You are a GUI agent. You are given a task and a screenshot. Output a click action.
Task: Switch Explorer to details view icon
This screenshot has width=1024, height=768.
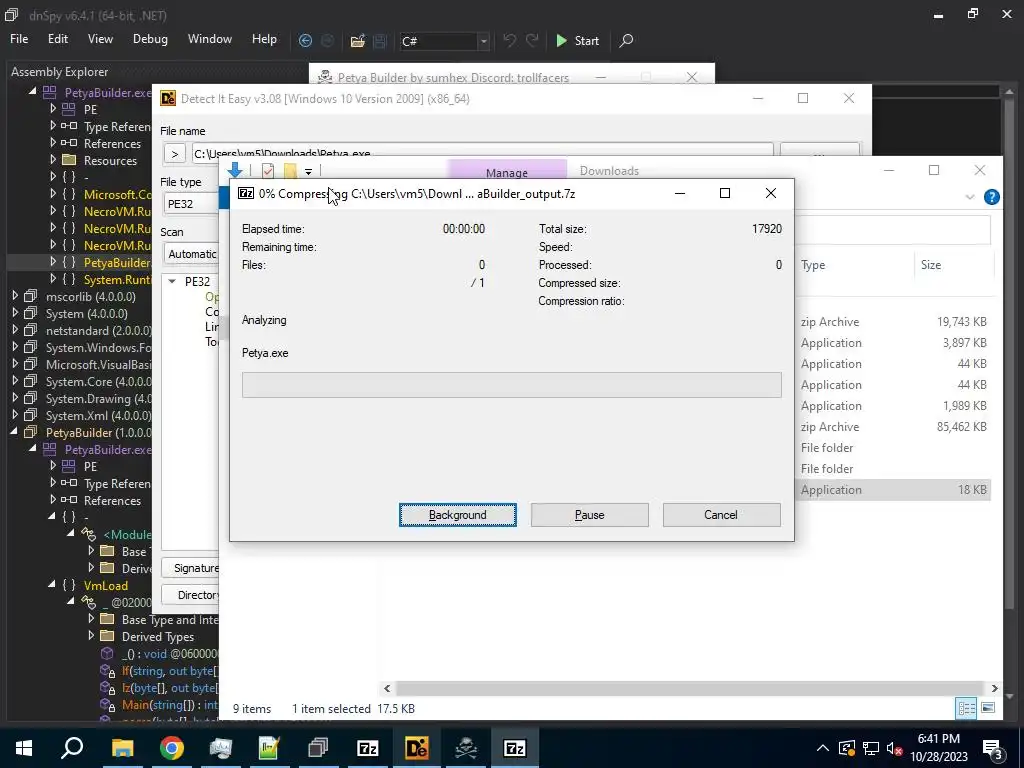(966, 709)
